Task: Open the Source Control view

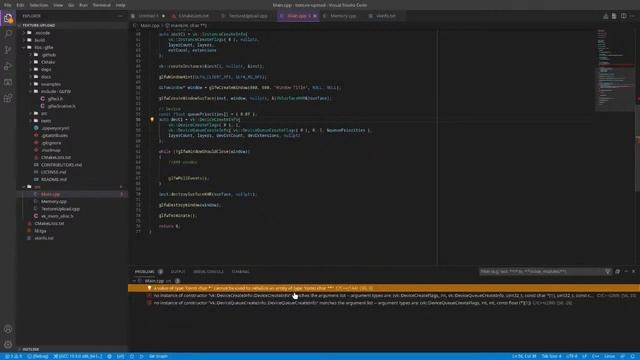Action: pos(8,50)
